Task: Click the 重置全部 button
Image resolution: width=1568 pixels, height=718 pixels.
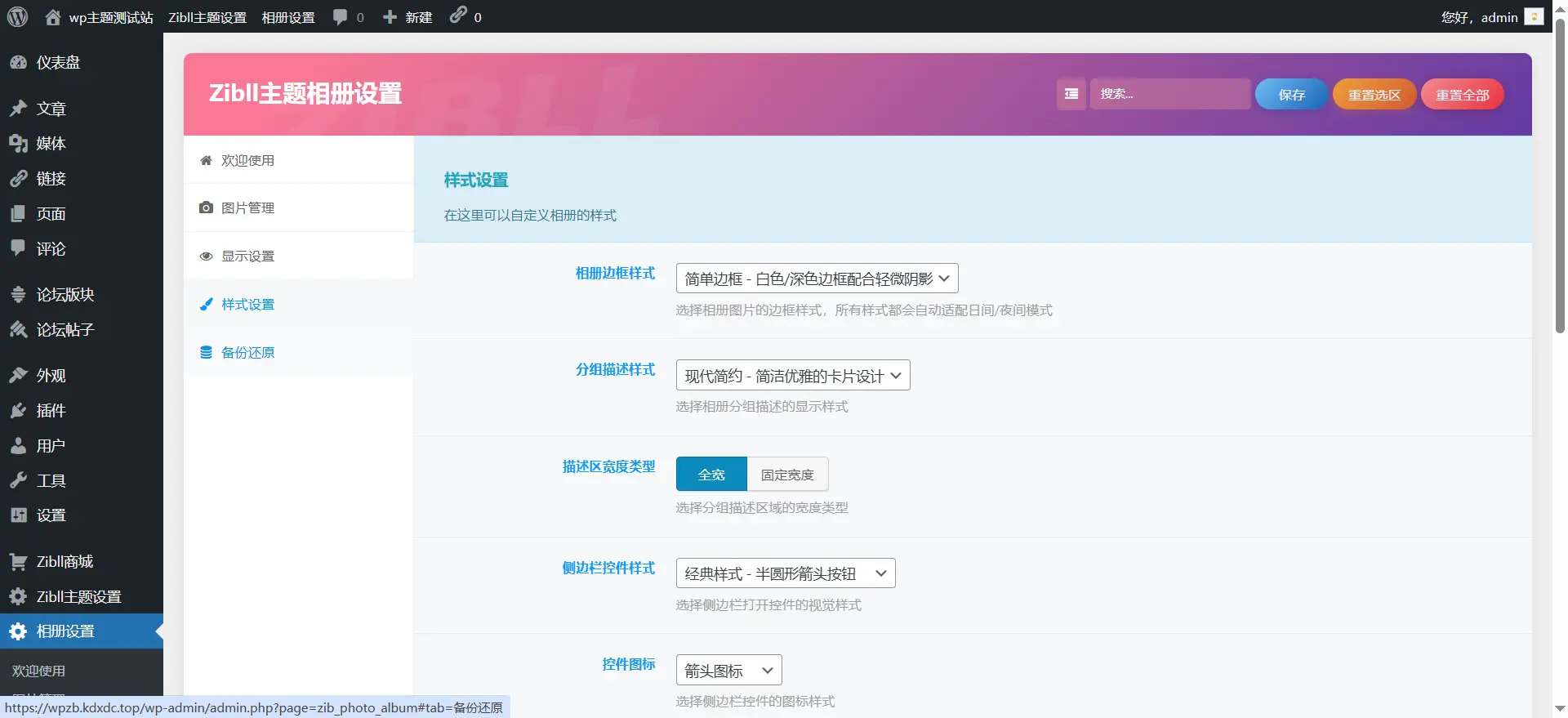Action: point(1462,95)
